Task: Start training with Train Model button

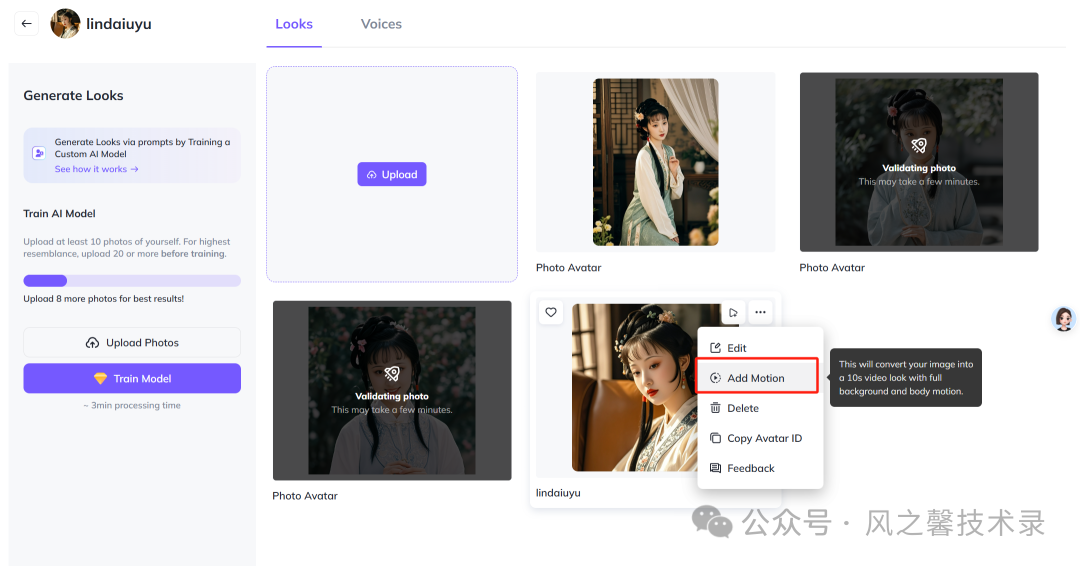Action: click(132, 379)
